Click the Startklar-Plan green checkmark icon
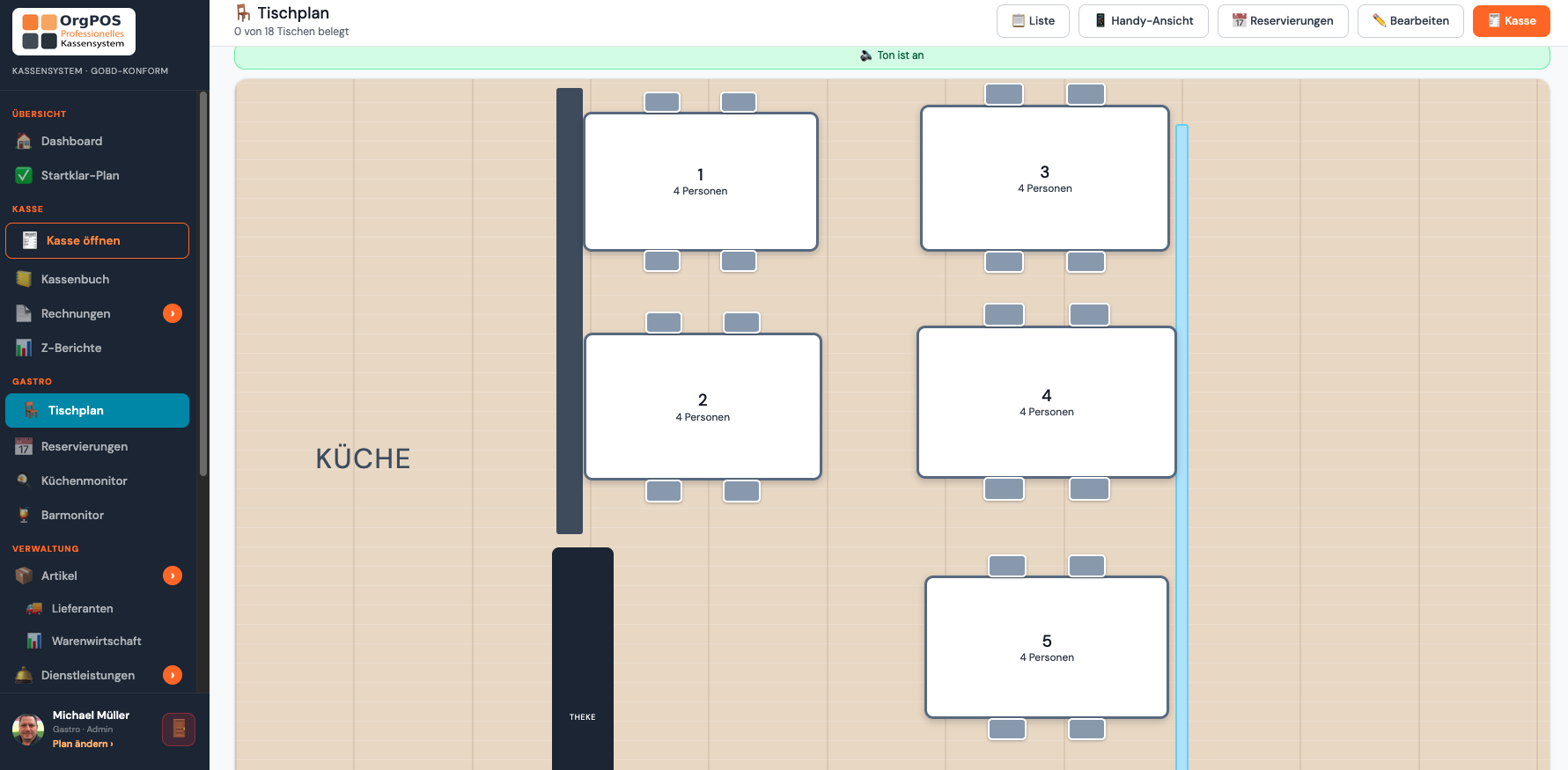Image resolution: width=1568 pixels, height=770 pixels. [x=24, y=175]
